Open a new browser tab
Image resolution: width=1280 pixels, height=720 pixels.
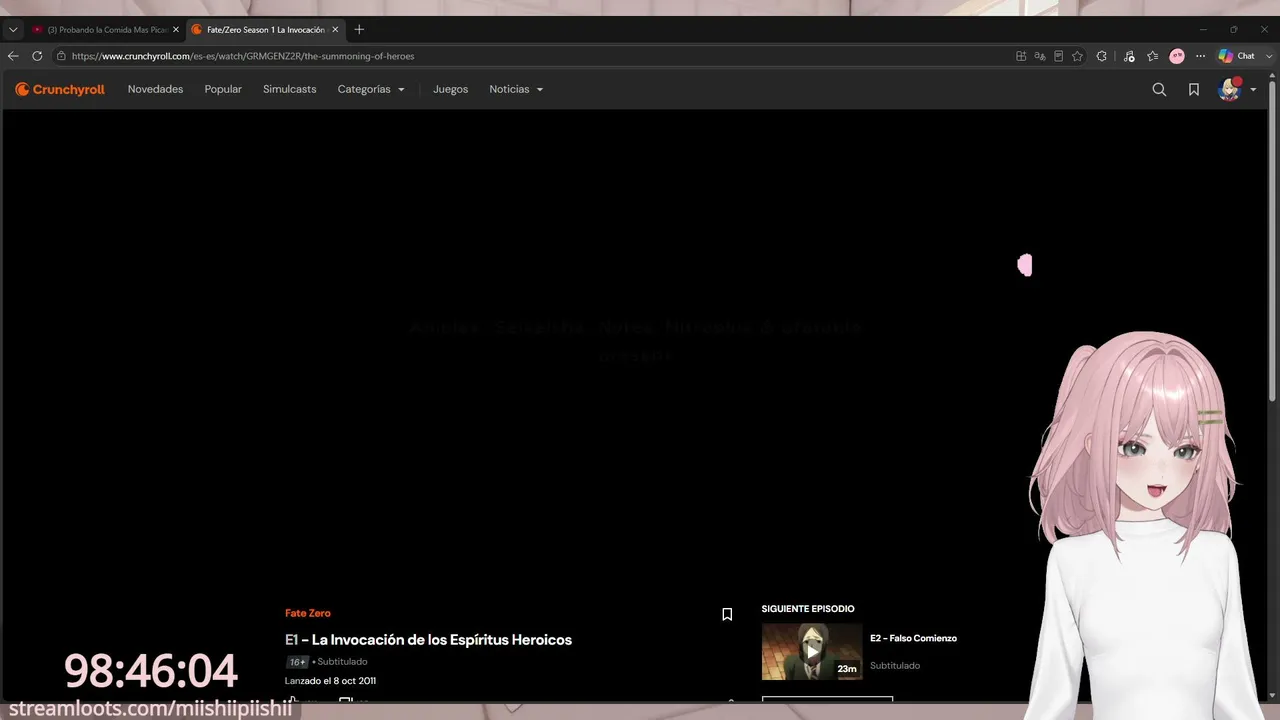359,30
